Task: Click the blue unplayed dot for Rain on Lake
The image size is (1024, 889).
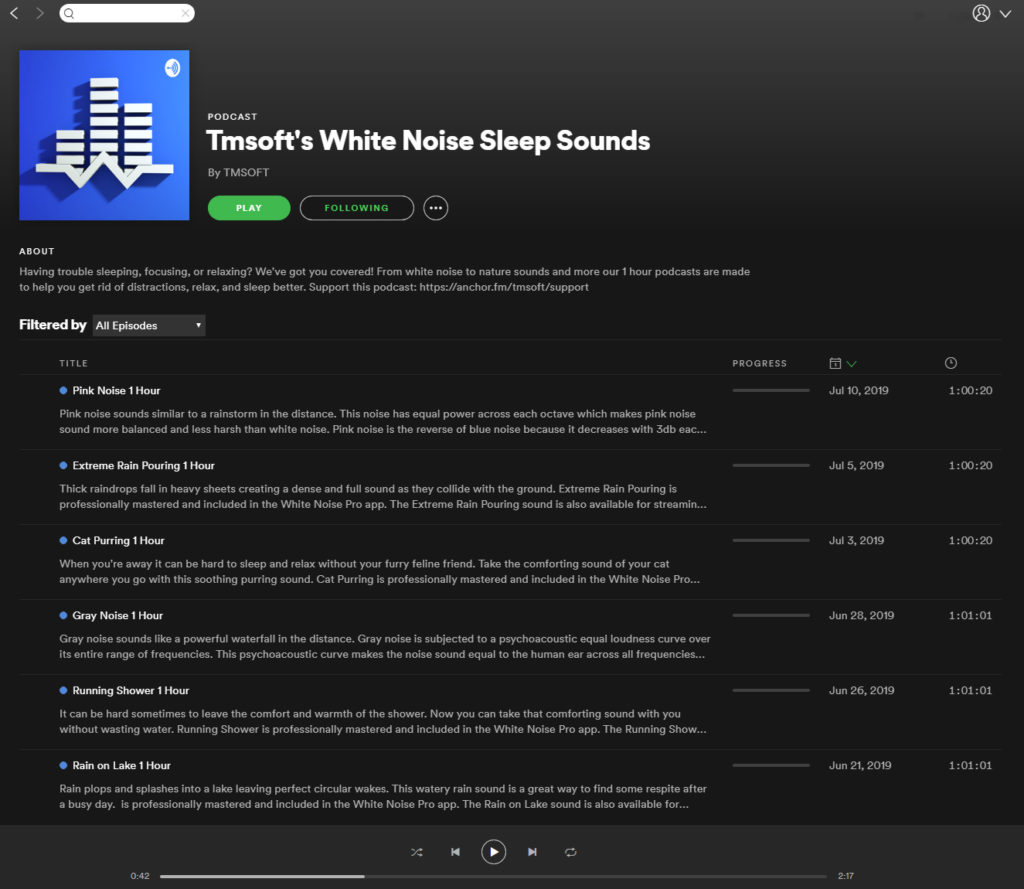Action: tap(63, 766)
